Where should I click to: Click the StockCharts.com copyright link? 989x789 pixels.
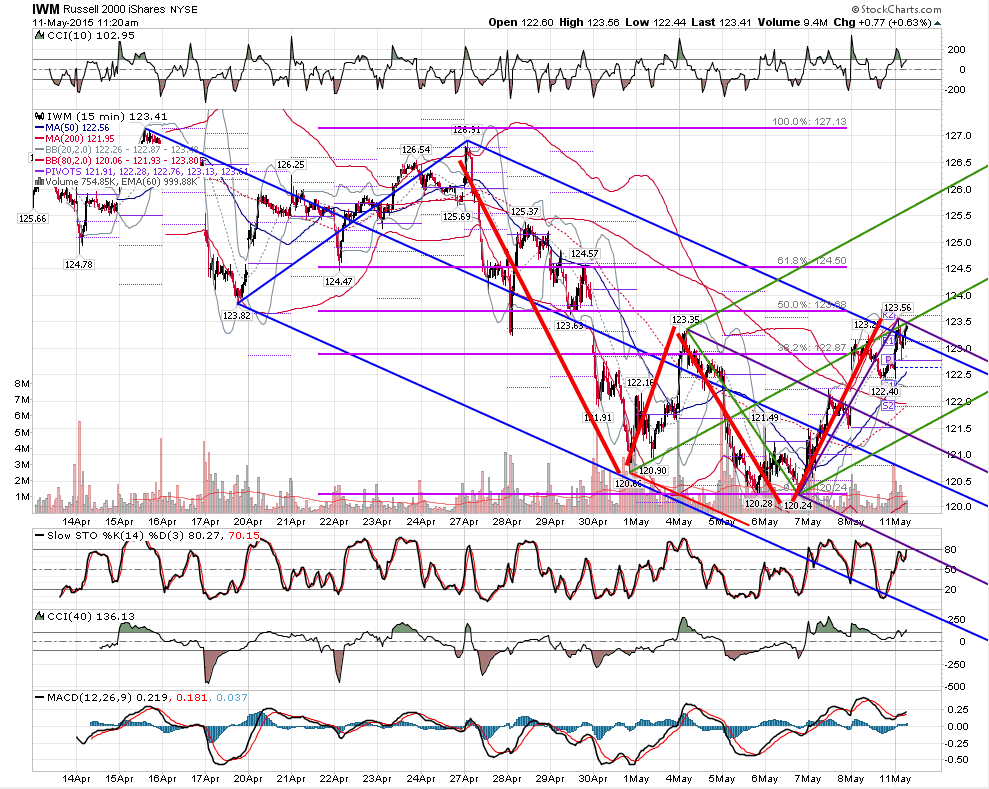(x=896, y=9)
